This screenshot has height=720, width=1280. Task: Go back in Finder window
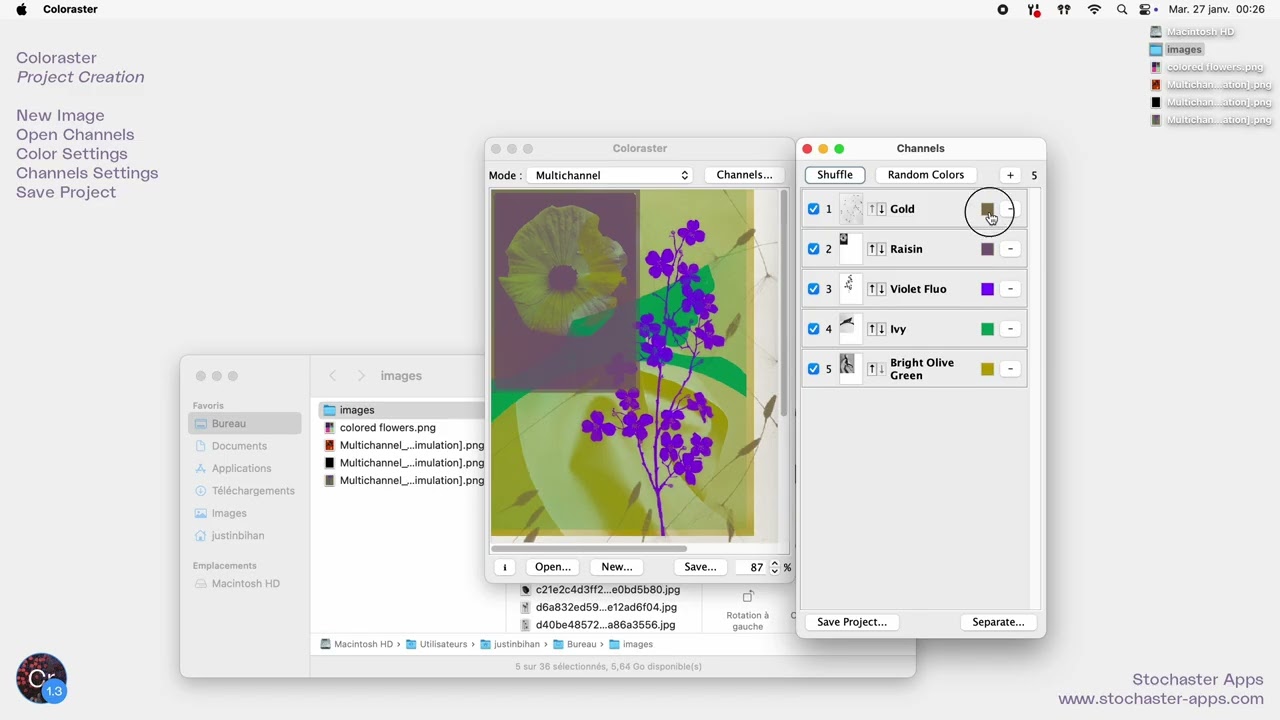(333, 376)
